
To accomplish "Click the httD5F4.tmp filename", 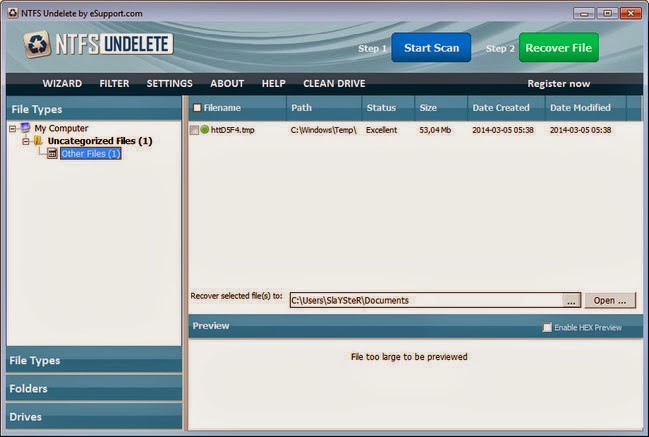I will click(233, 130).
